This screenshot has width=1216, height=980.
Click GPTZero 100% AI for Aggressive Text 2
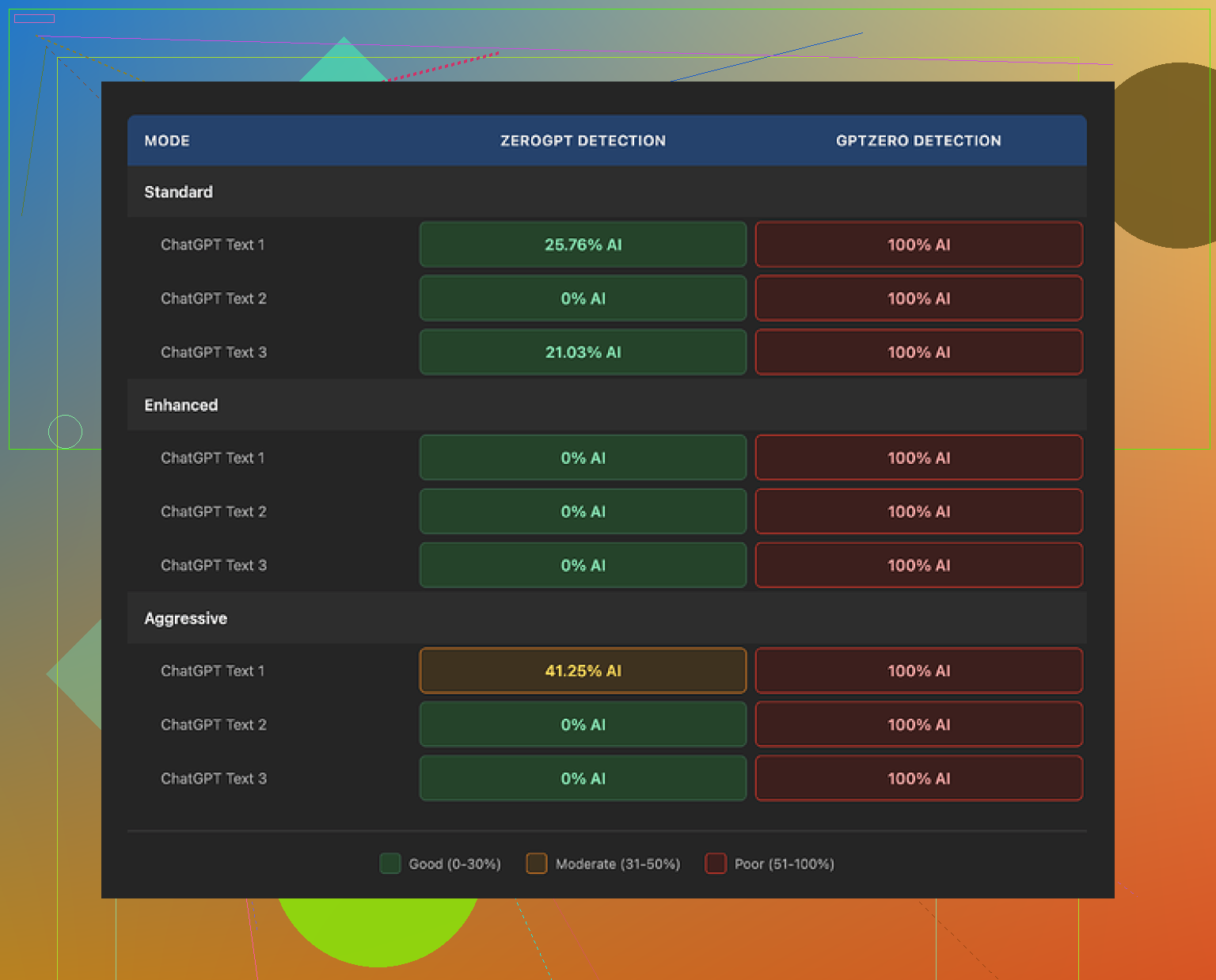pyautogui.click(x=918, y=724)
